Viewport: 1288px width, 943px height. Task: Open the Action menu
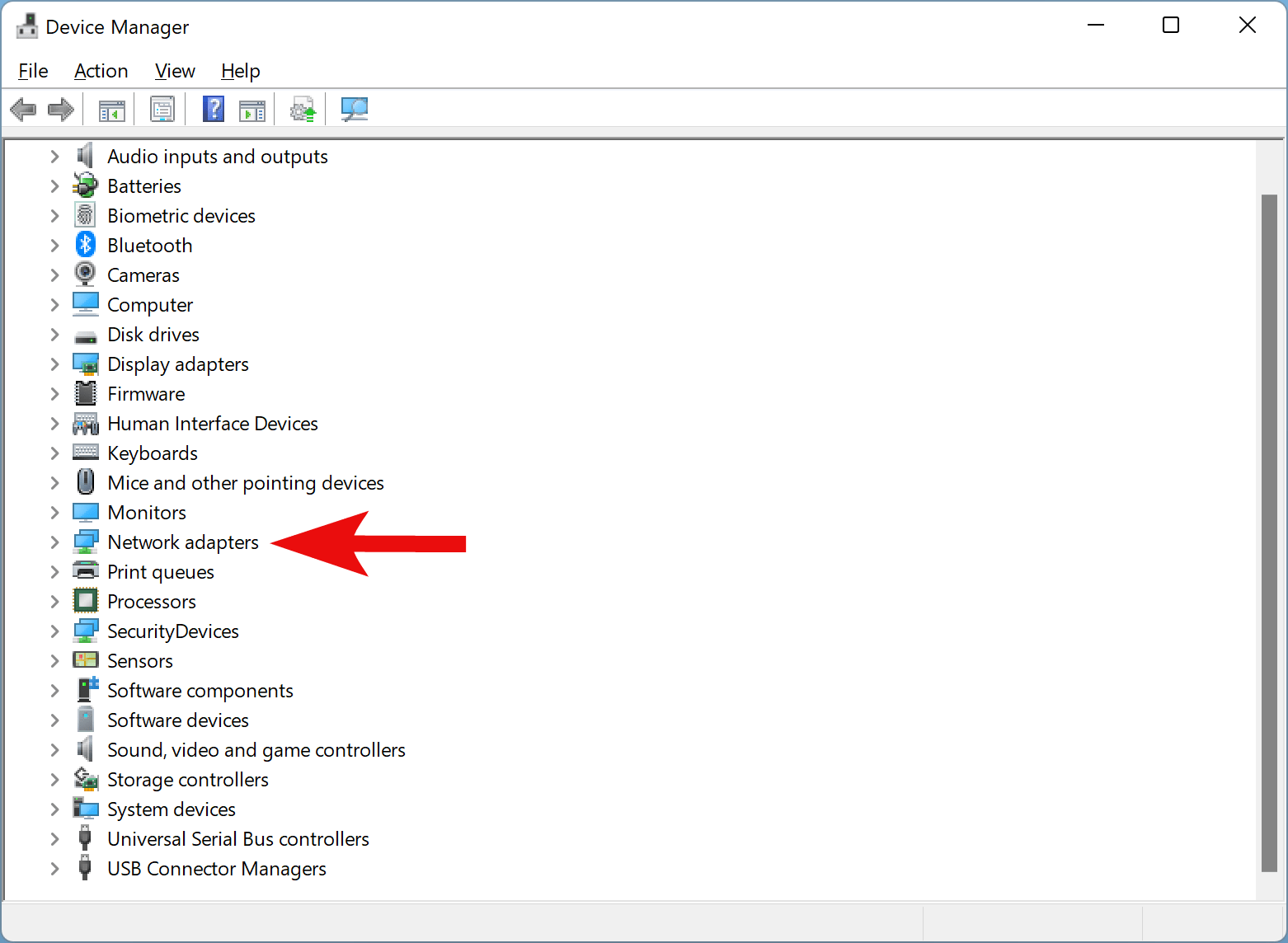tap(100, 71)
